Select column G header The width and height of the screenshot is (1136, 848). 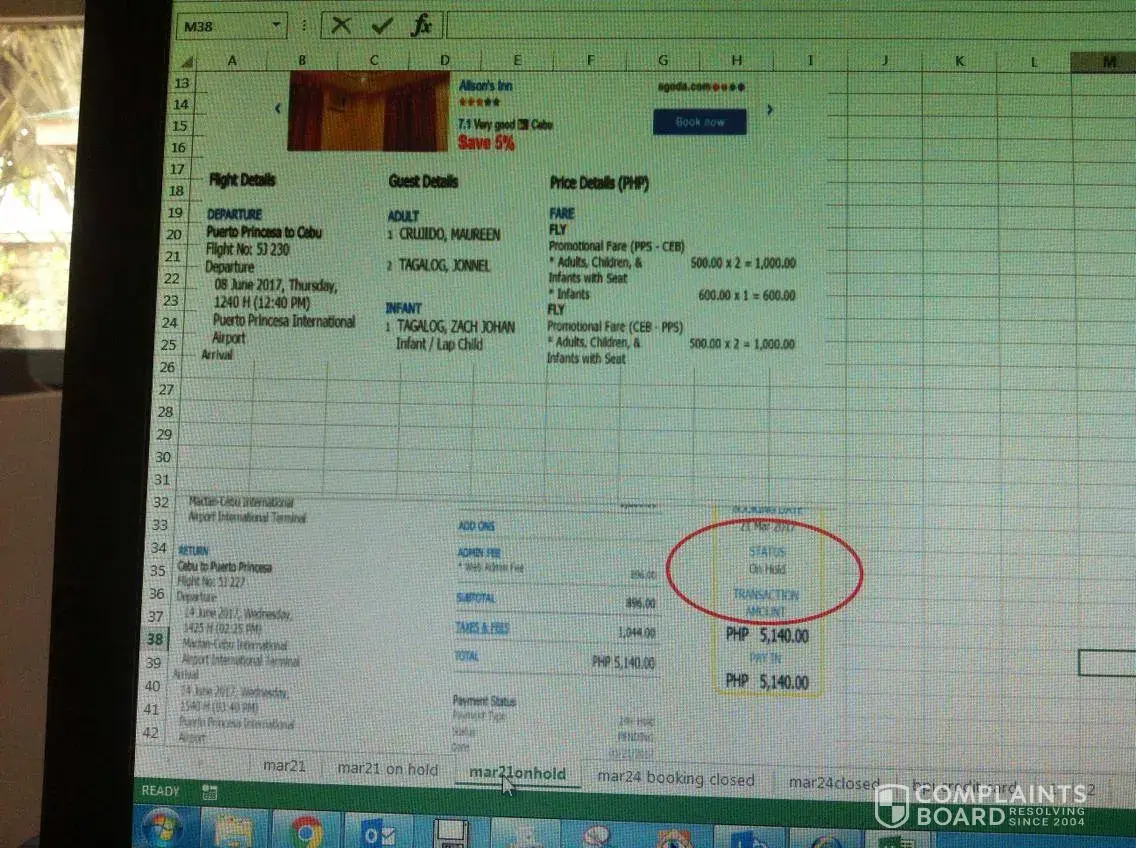tap(663, 60)
